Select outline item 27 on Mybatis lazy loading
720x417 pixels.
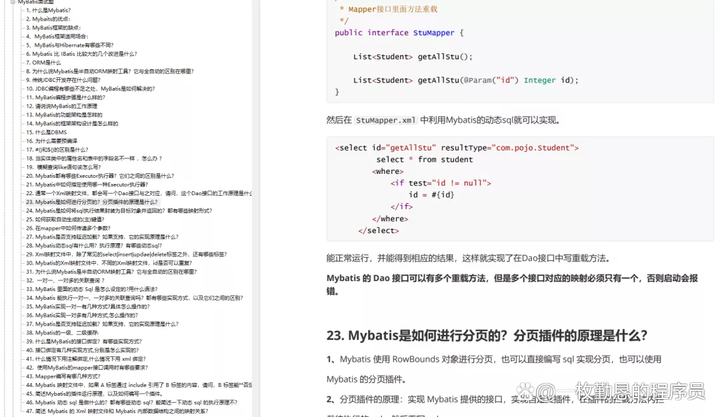[x=102, y=237]
